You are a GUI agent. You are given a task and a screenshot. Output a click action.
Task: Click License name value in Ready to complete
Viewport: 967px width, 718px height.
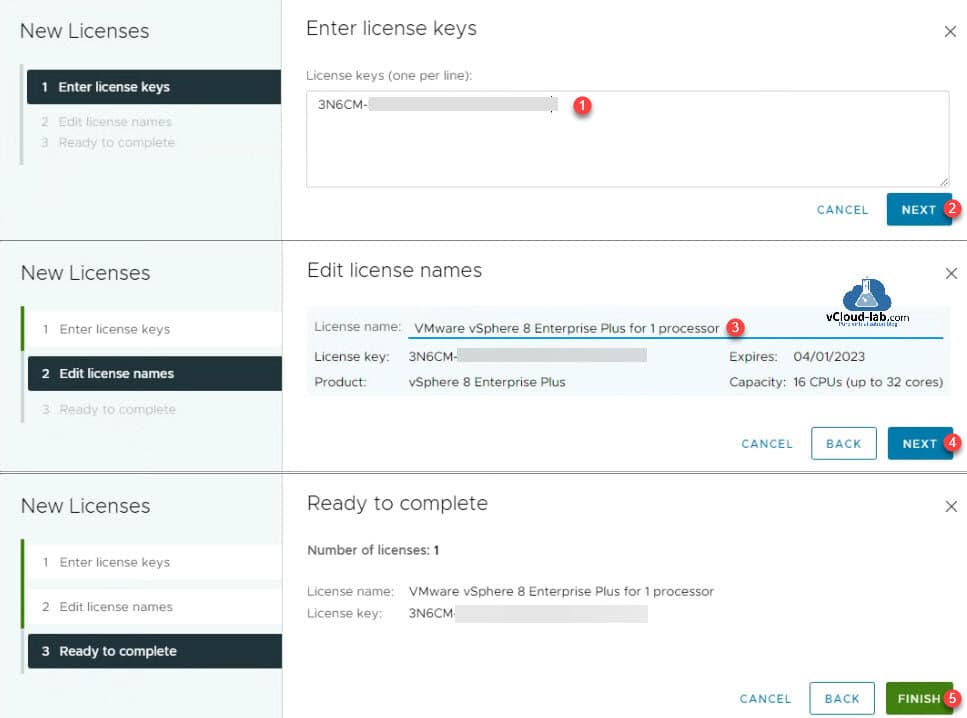pyautogui.click(x=561, y=591)
